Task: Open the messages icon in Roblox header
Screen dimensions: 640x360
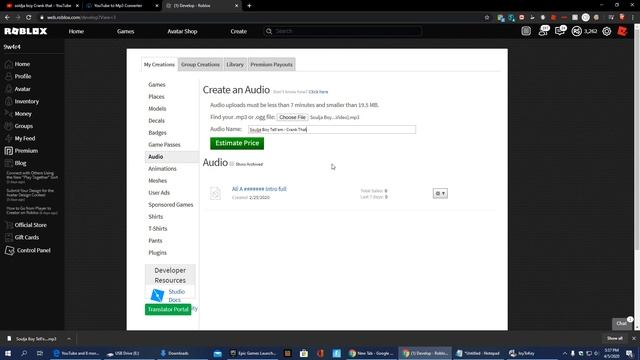Action: click(x=560, y=31)
